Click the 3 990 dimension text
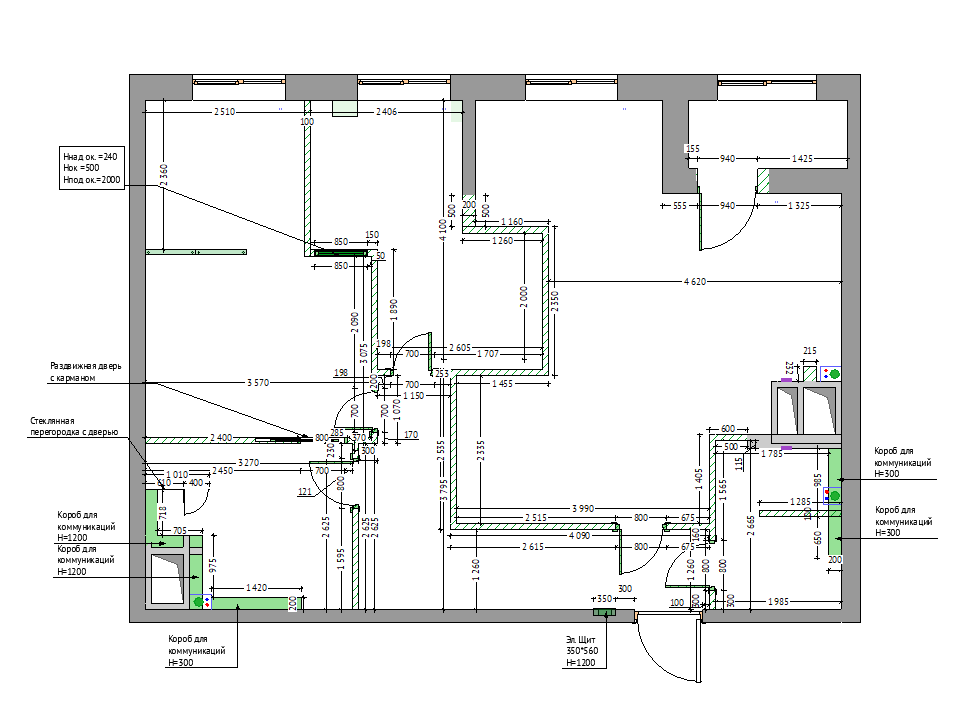The height and width of the screenshot is (713, 979). coord(583,509)
